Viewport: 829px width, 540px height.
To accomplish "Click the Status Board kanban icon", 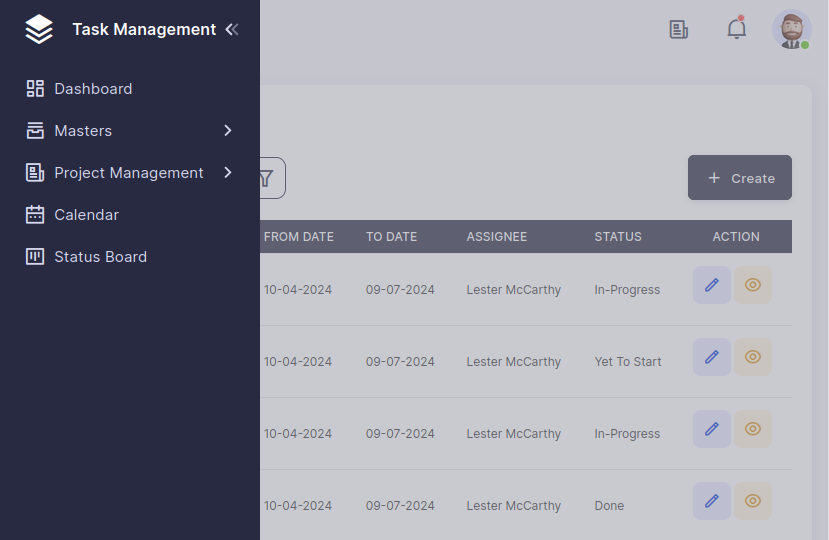I will point(35,257).
